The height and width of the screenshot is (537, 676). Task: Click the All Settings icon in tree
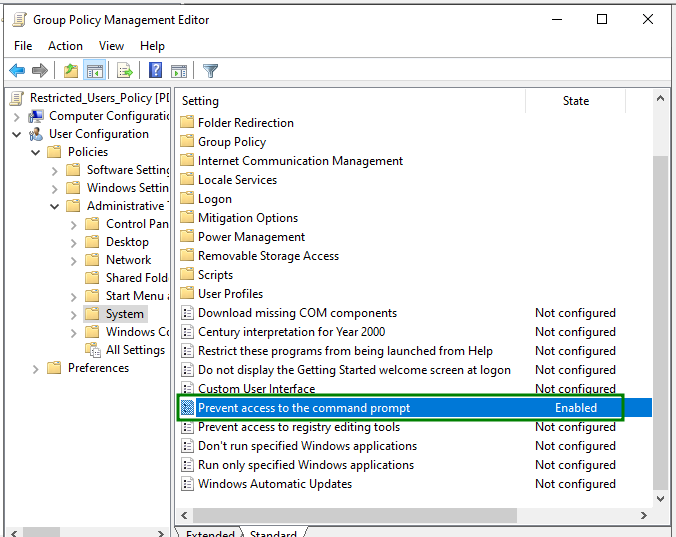(93, 350)
